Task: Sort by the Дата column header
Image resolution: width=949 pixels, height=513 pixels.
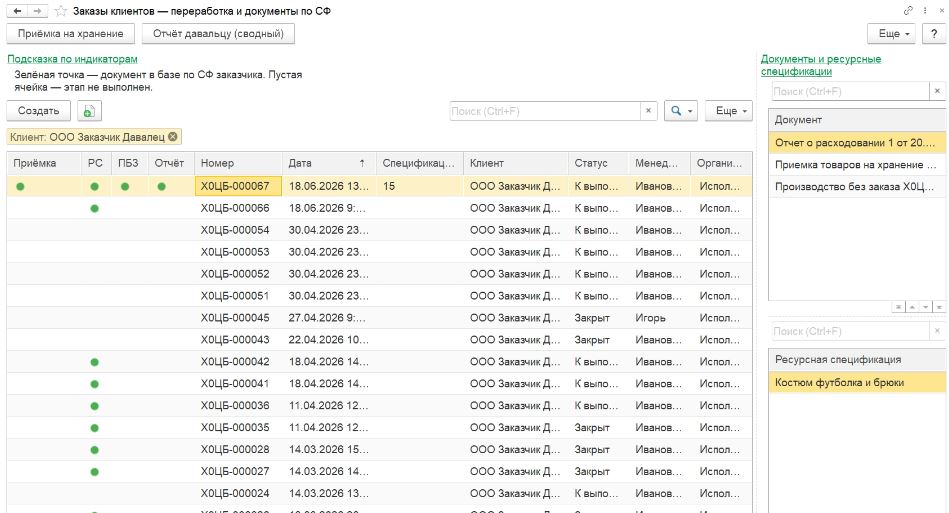Action: (328, 163)
